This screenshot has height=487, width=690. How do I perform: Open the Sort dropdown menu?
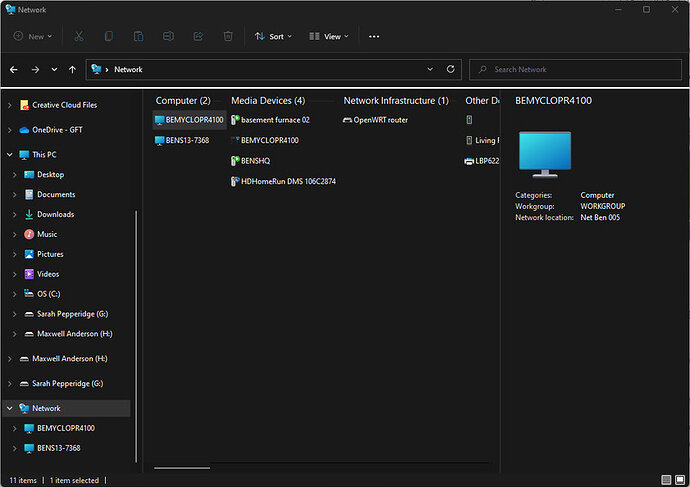point(274,36)
